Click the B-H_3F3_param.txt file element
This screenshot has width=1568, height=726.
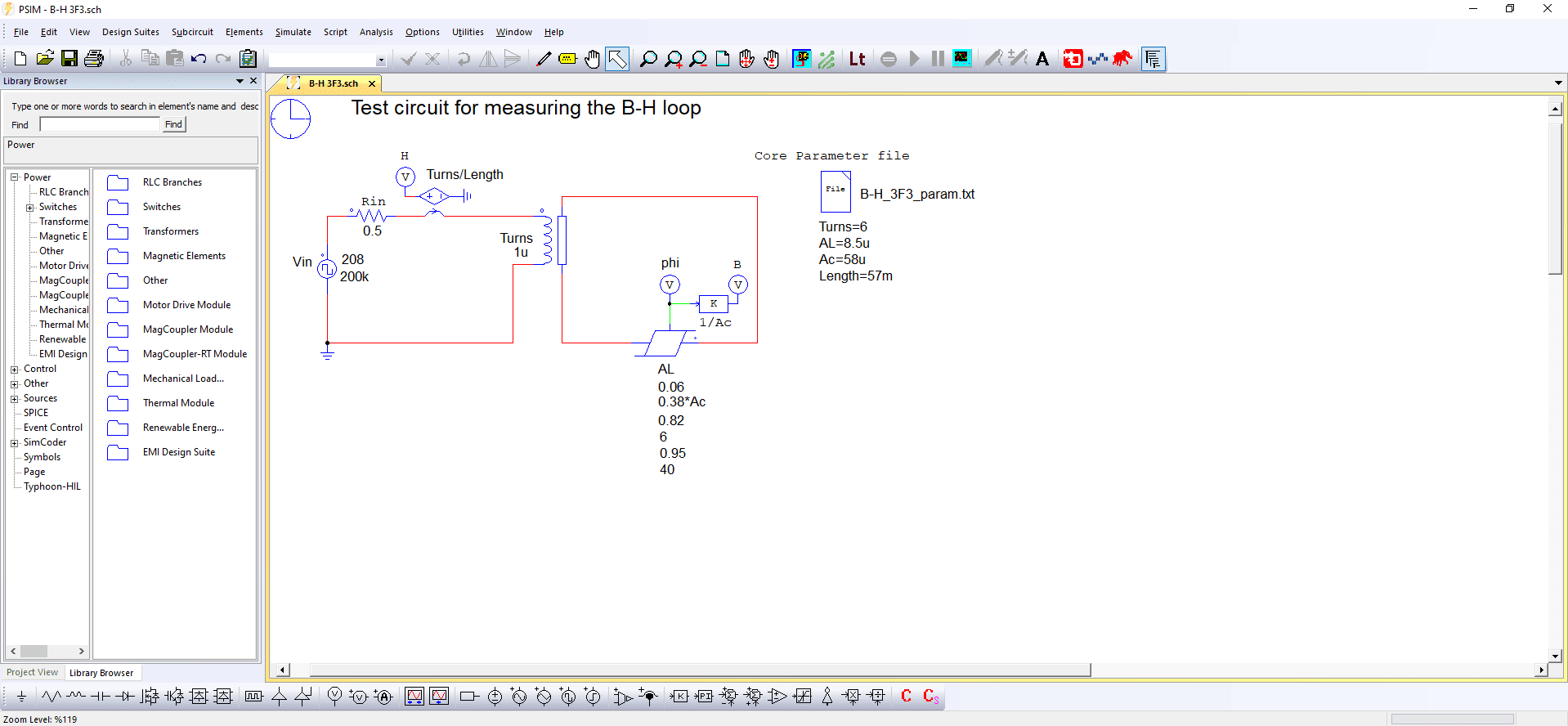pos(836,192)
